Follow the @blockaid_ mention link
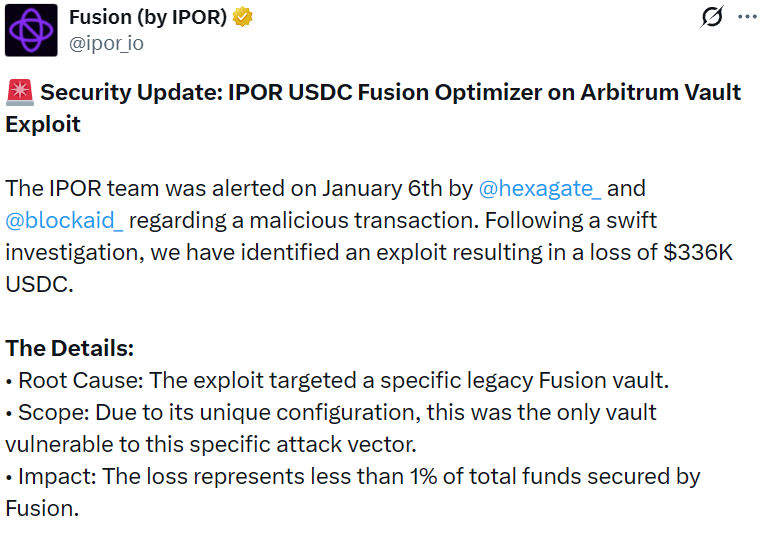This screenshot has height=534, width=764. tap(64, 220)
